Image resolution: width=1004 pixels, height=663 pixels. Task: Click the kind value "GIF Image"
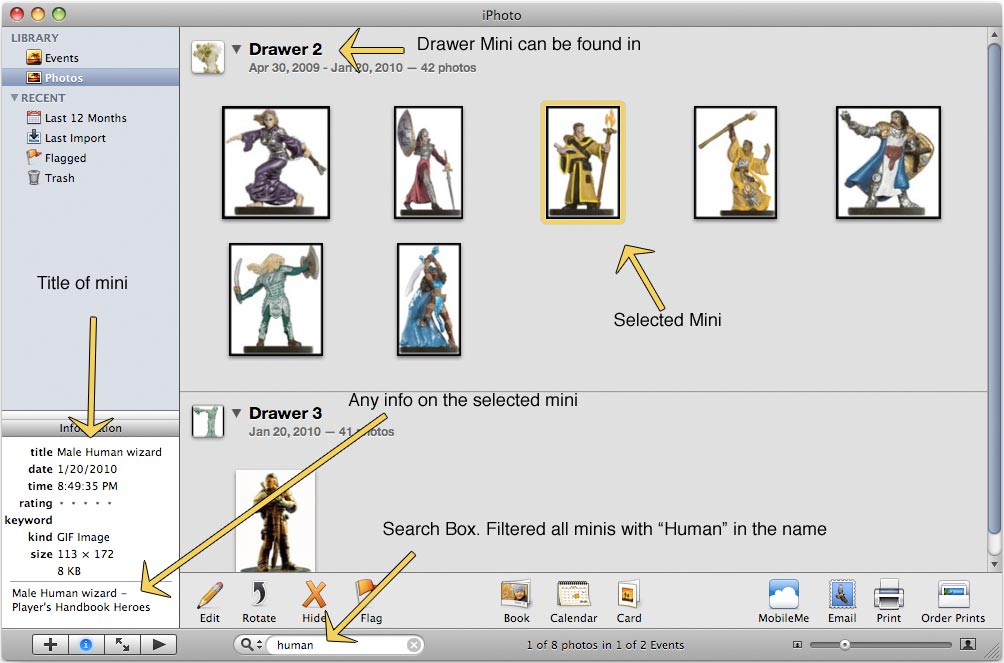(x=83, y=537)
